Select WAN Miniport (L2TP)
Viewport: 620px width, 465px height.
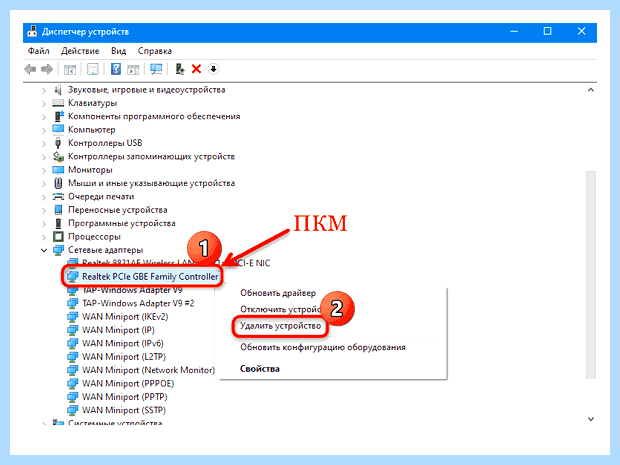pyautogui.click(x=124, y=357)
